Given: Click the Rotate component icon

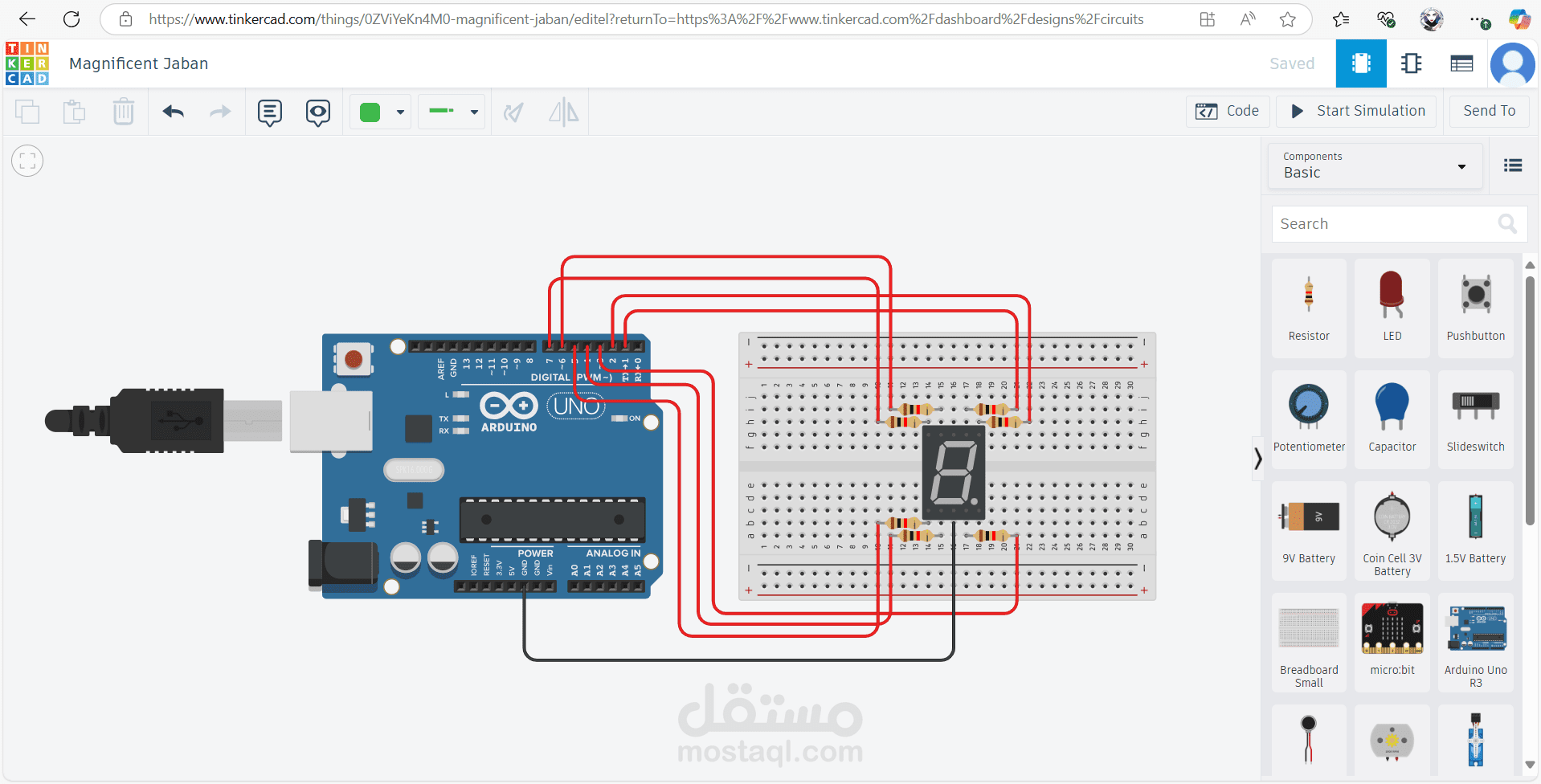Looking at the screenshot, I should 513,112.
